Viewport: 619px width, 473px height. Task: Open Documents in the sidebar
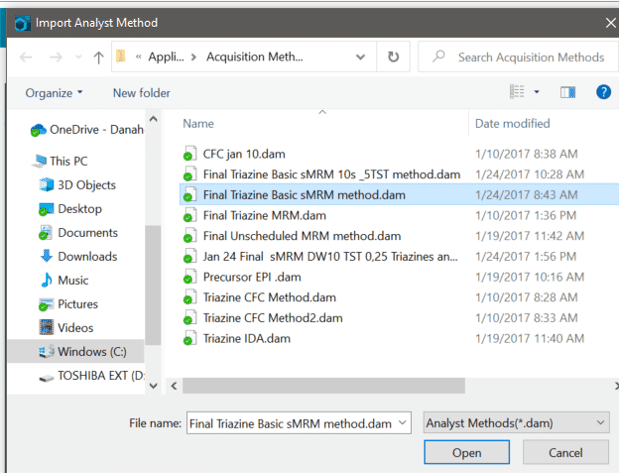(x=78, y=233)
